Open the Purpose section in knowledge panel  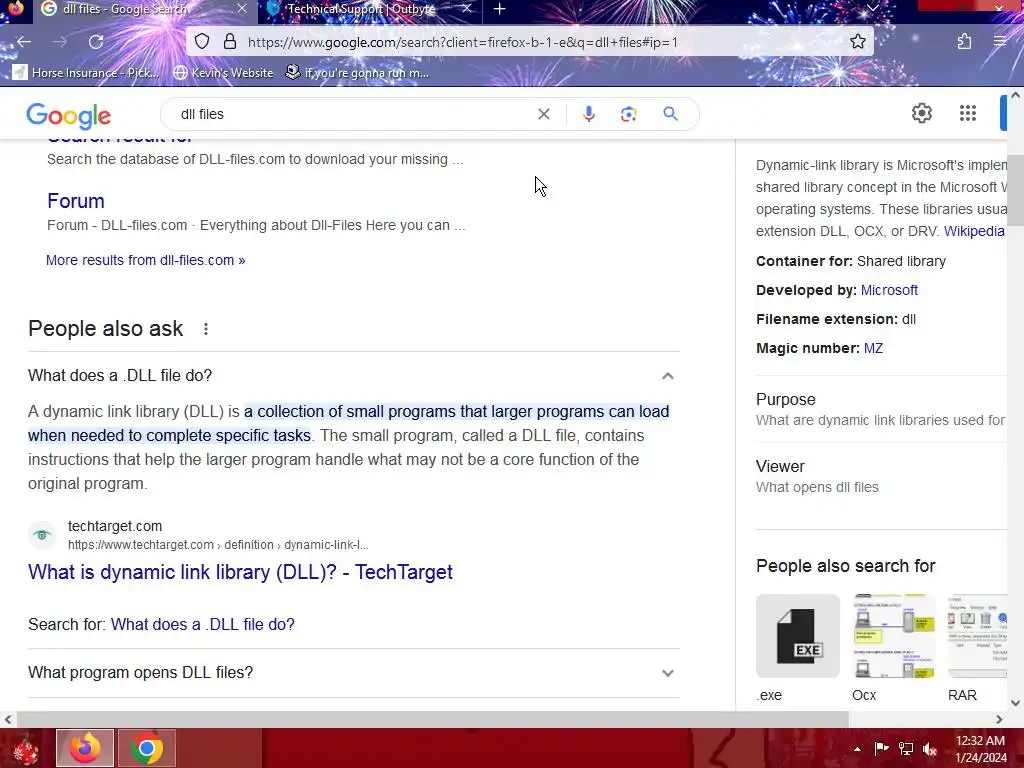click(880, 409)
